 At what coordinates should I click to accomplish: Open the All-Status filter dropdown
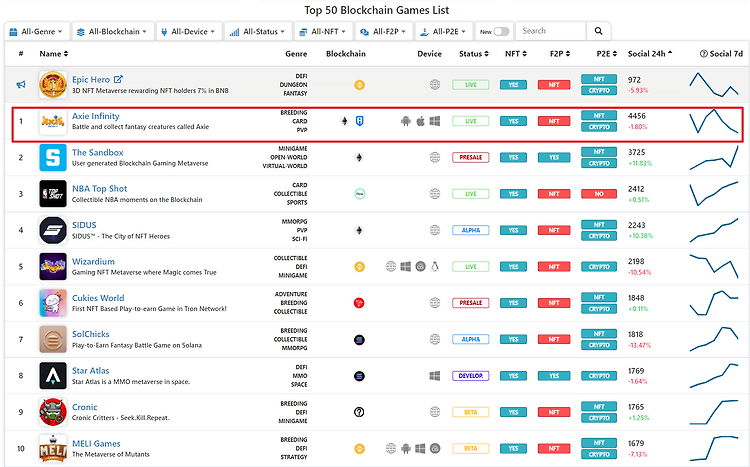click(257, 32)
